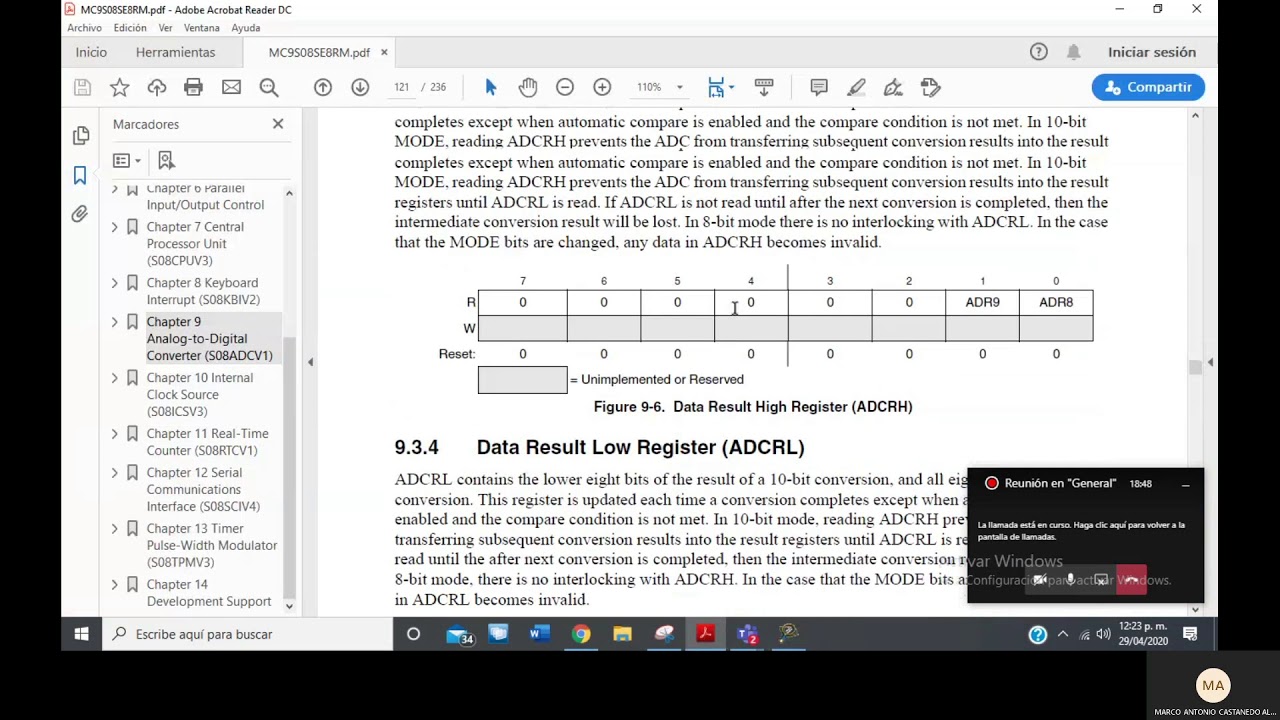
Task: Expand Chapter 13 Timer Pulse-Width Modulator
Action: pyautogui.click(x=114, y=529)
